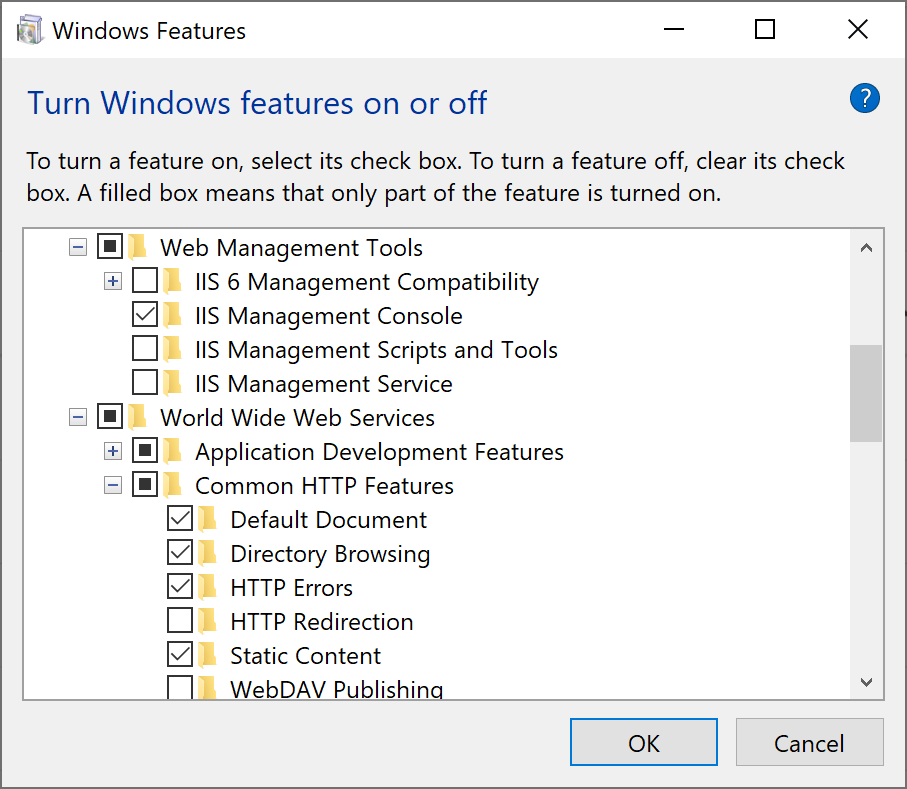907x789 pixels.
Task: Disable the Directory Browsing checkbox
Action: tap(180, 553)
